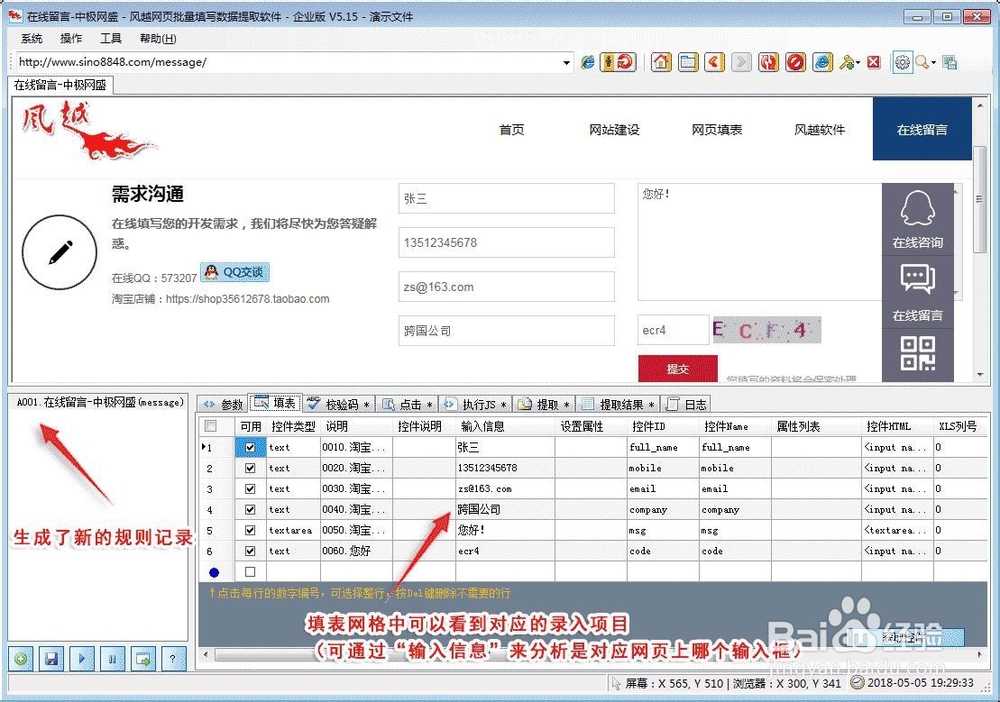Open the 工具 menu

pyautogui.click(x=110, y=38)
